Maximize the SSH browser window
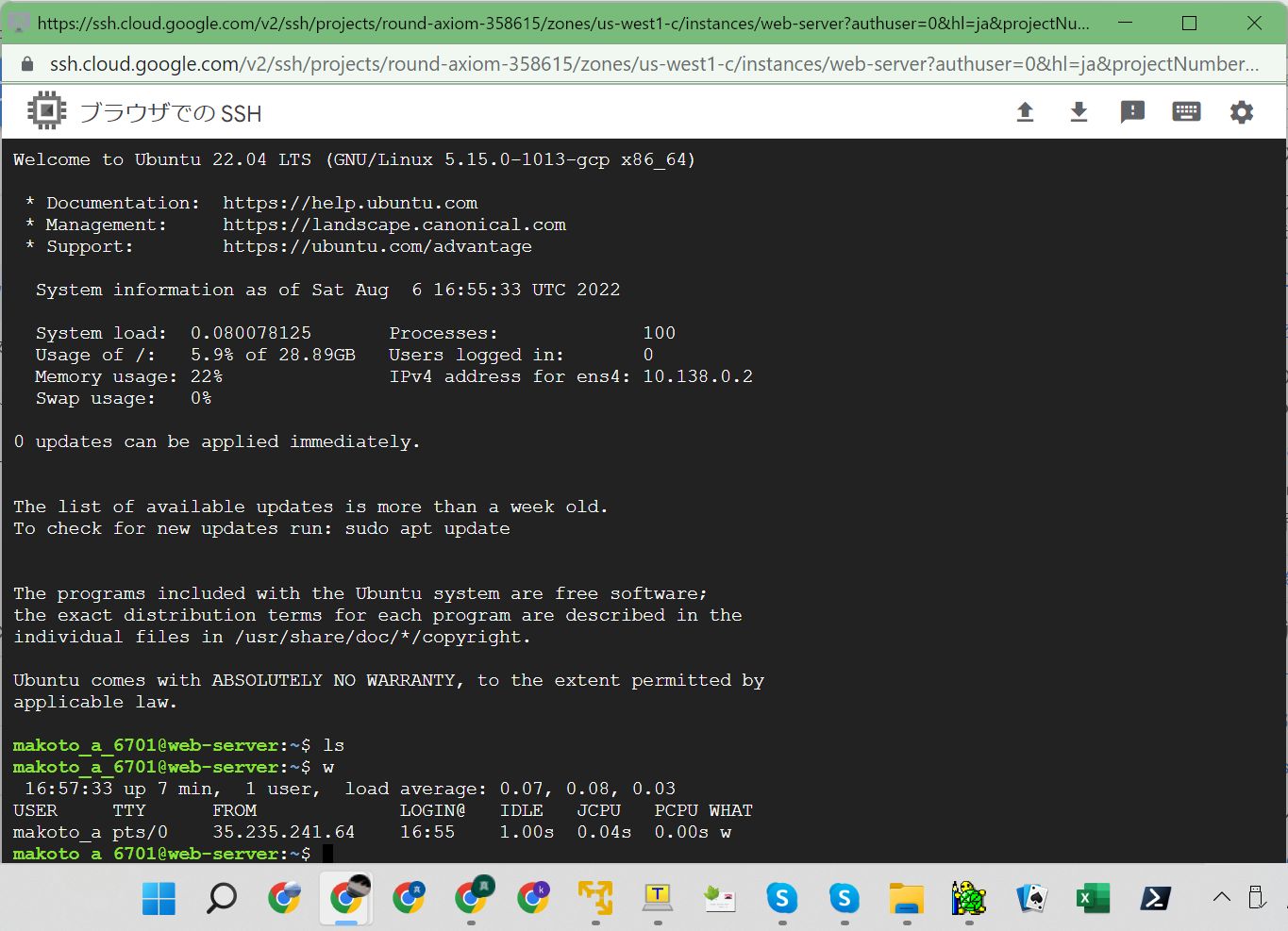The width and height of the screenshot is (1288, 931). [x=1189, y=24]
